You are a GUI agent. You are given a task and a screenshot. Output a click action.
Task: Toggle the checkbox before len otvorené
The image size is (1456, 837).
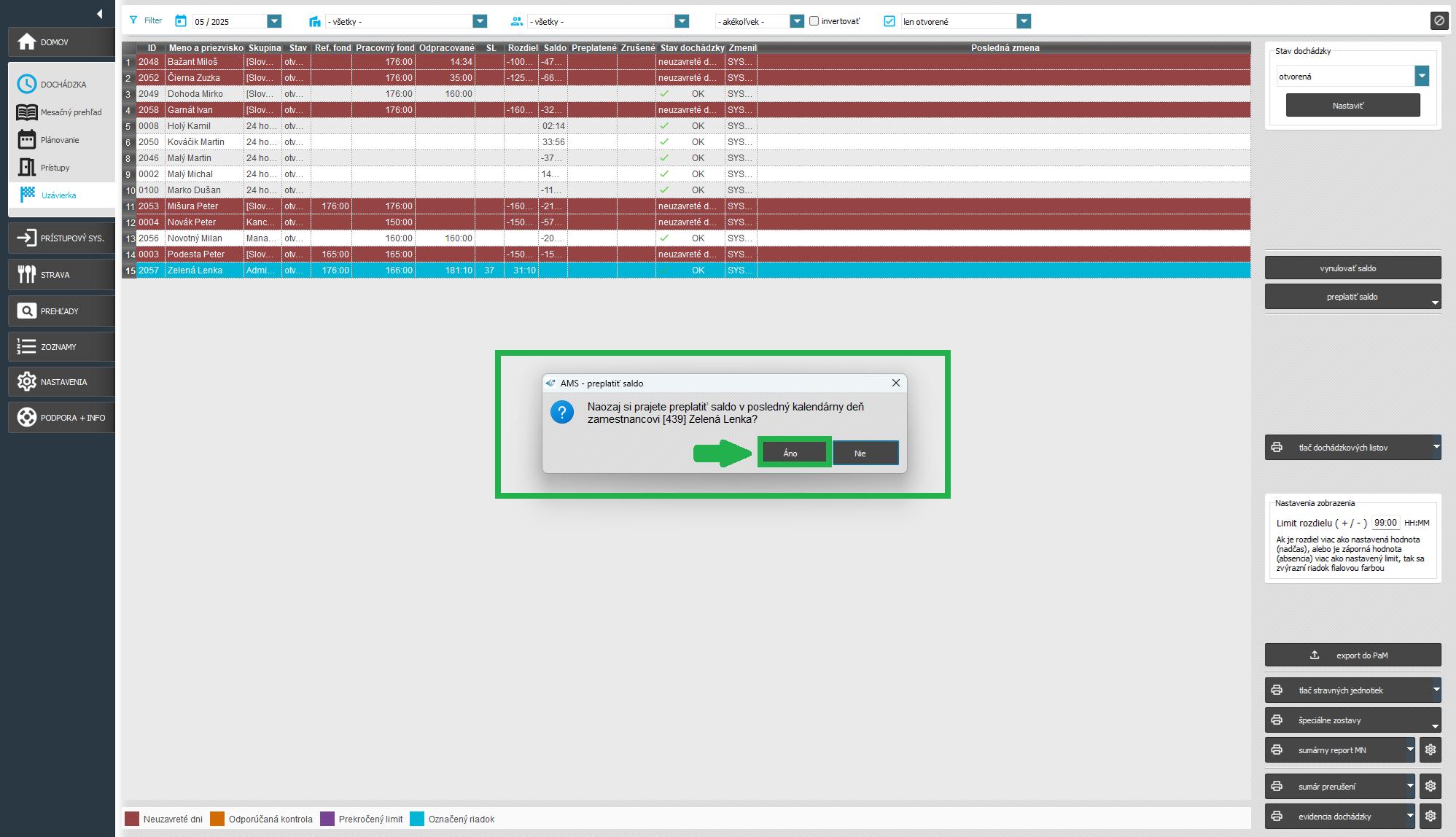(889, 21)
